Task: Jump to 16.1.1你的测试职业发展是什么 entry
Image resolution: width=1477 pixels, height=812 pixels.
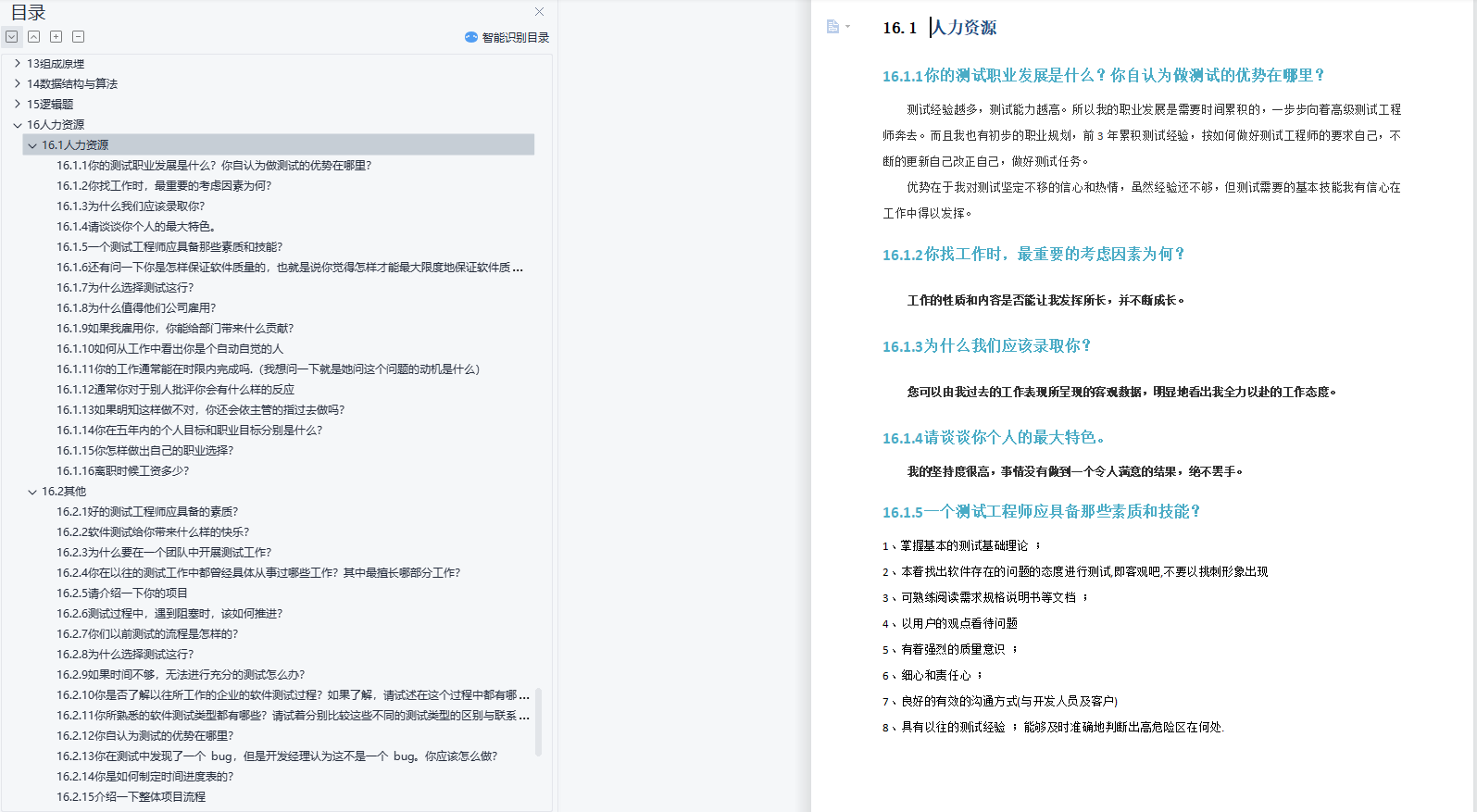Action: tap(214, 166)
